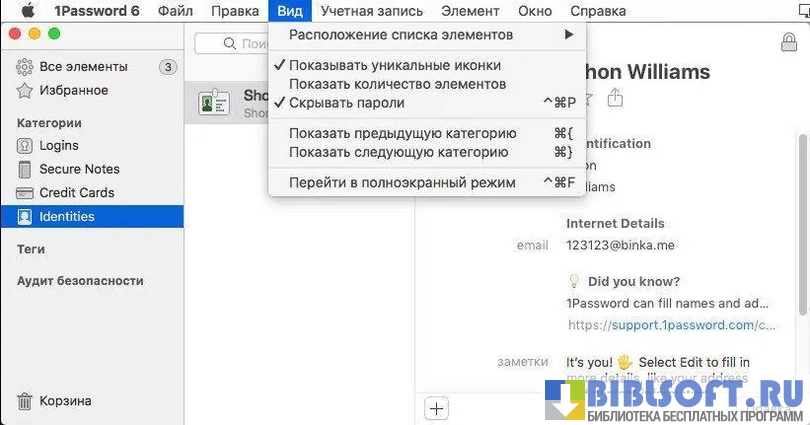Open the support.1password.com link
The width and height of the screenshot is (810, 425).
670,325
